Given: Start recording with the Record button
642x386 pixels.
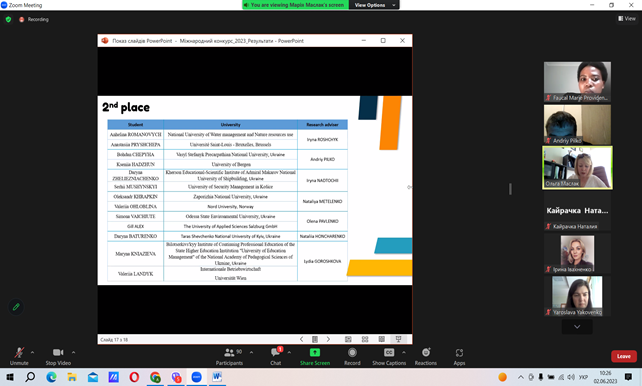Looking at the screenshot, I should click(x=352, y=356).
